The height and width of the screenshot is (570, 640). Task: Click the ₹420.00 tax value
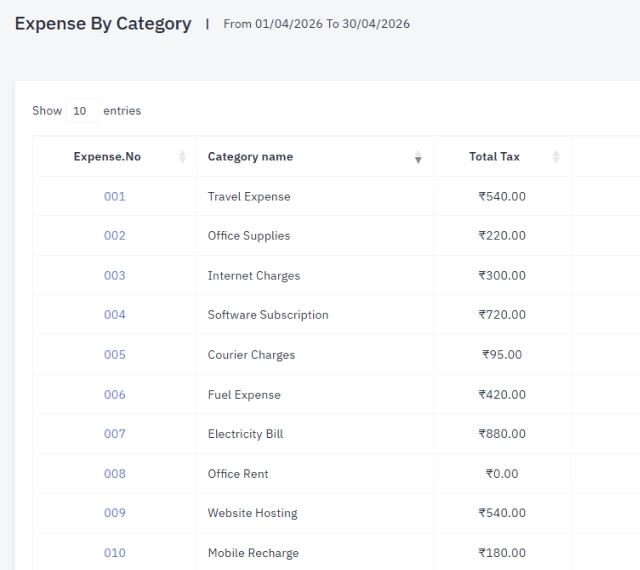[x=502, y=394]
